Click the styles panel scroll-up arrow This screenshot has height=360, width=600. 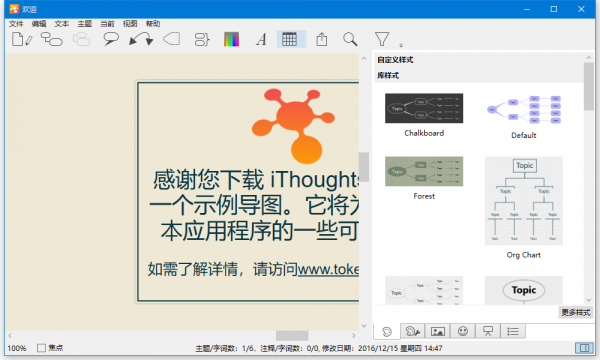pyautogui.click(x=589, y=58)
